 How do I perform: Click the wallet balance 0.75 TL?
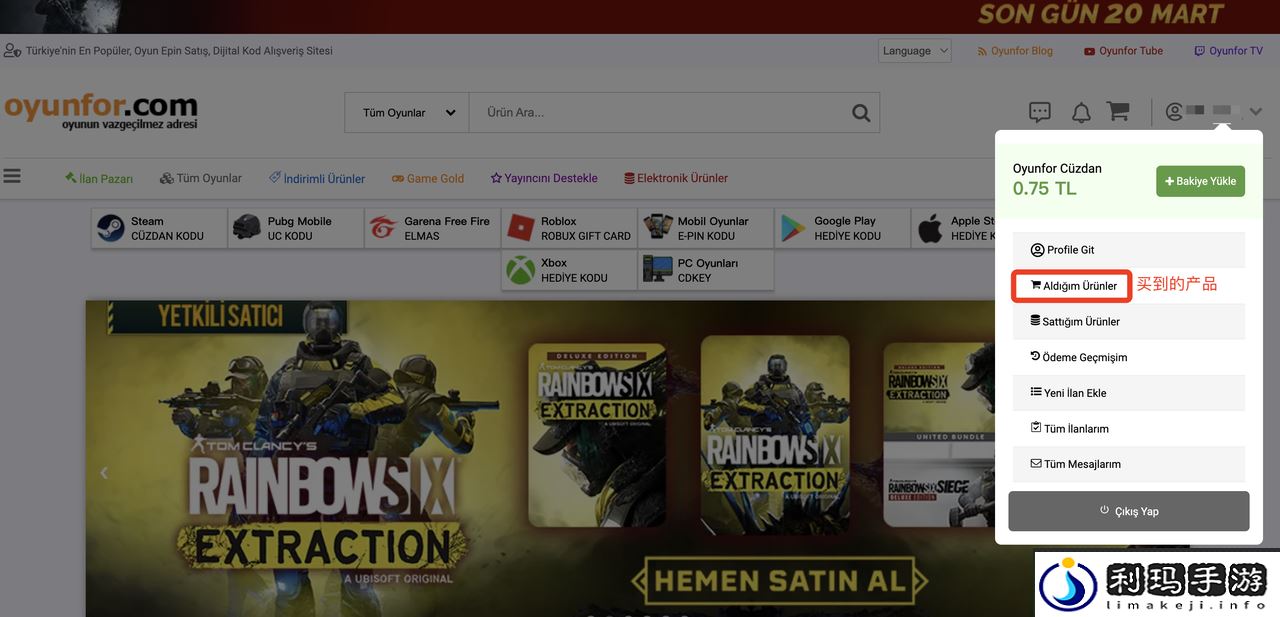tap(1045, 188)
